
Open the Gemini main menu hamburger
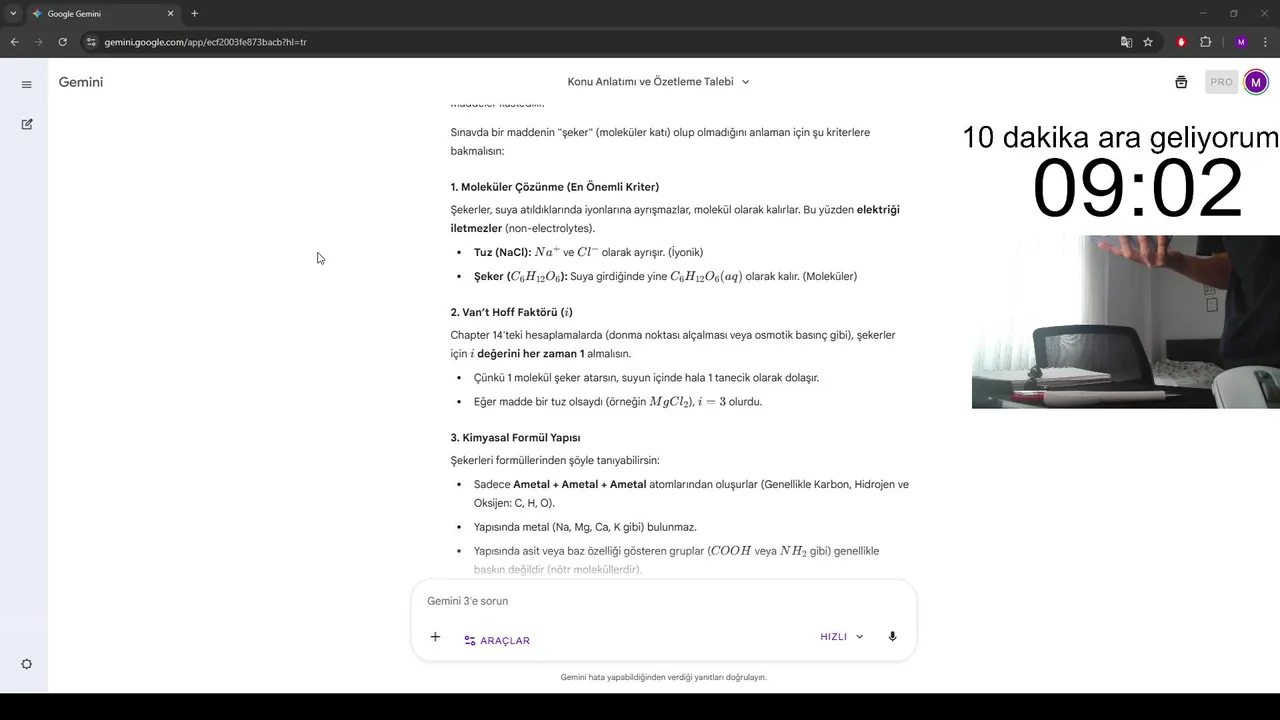[27, 84]
